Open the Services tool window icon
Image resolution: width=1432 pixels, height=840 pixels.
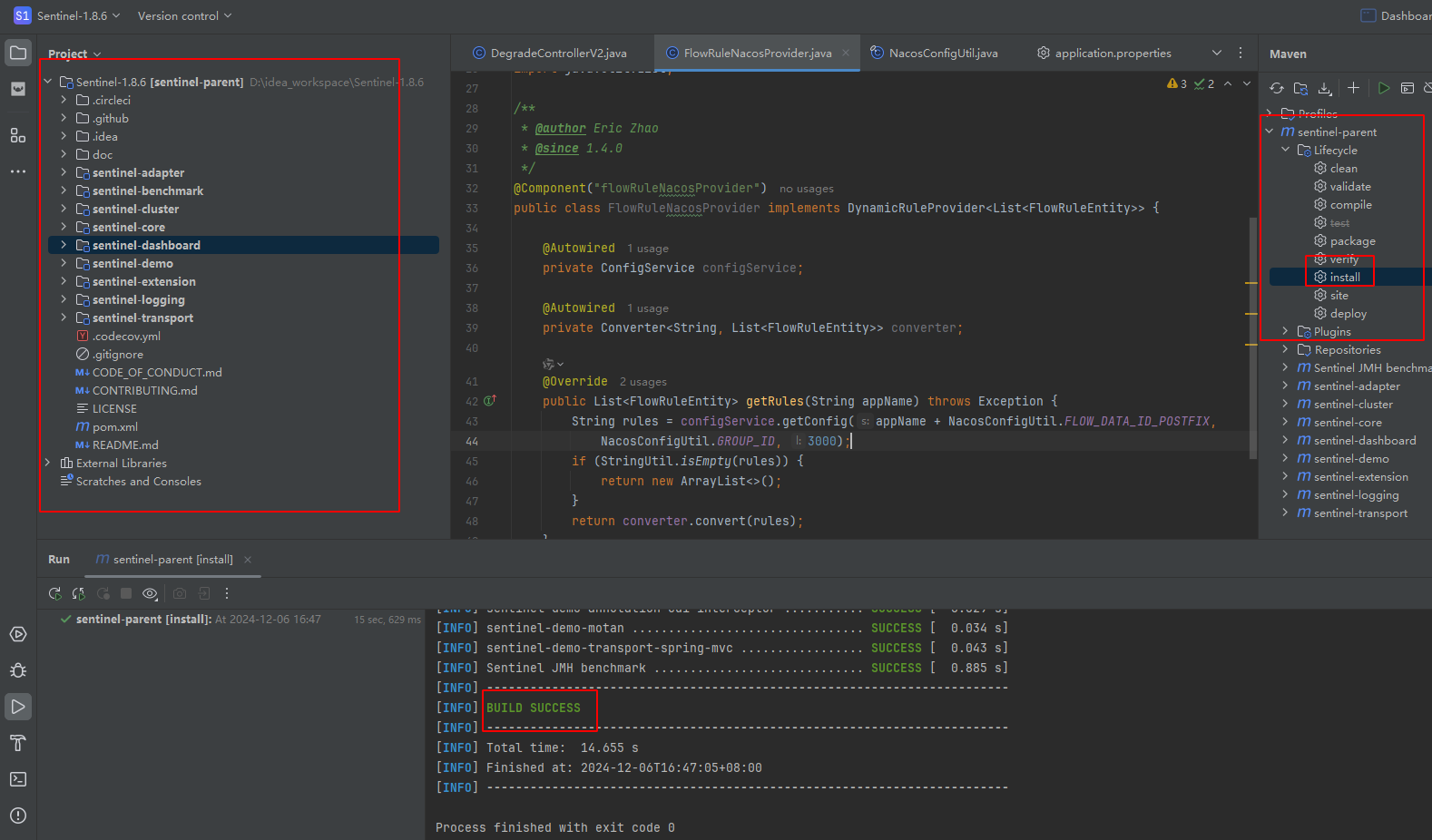18,634
